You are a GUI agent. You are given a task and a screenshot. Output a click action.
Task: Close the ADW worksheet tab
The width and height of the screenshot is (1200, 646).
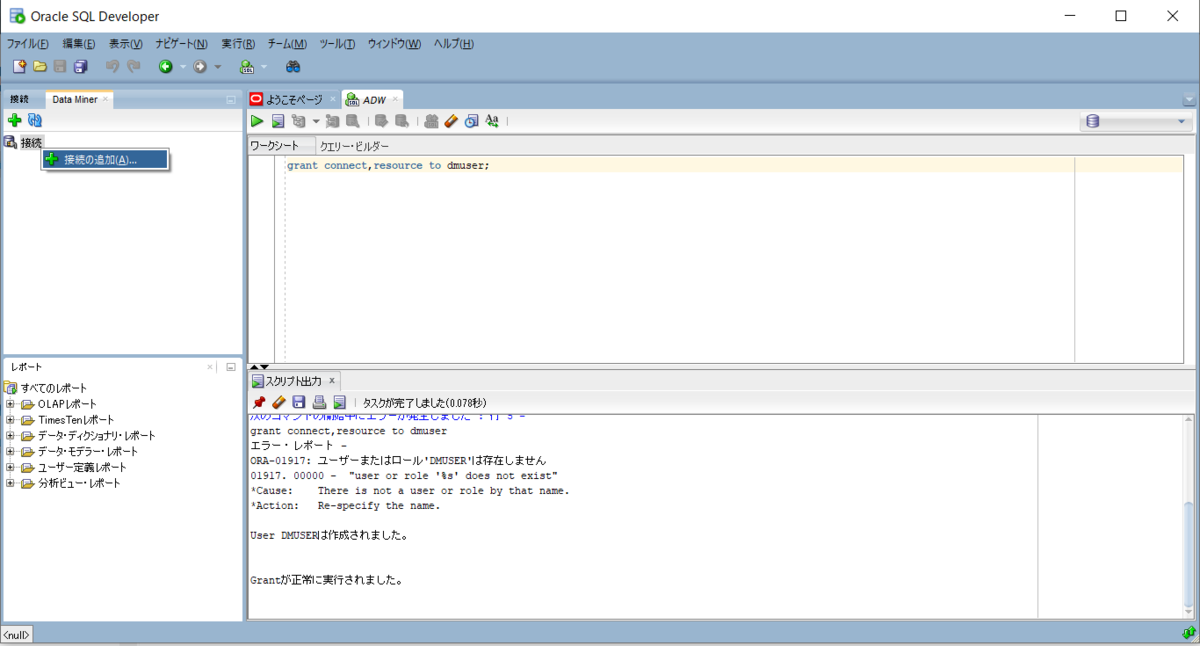tap(395, 99)
